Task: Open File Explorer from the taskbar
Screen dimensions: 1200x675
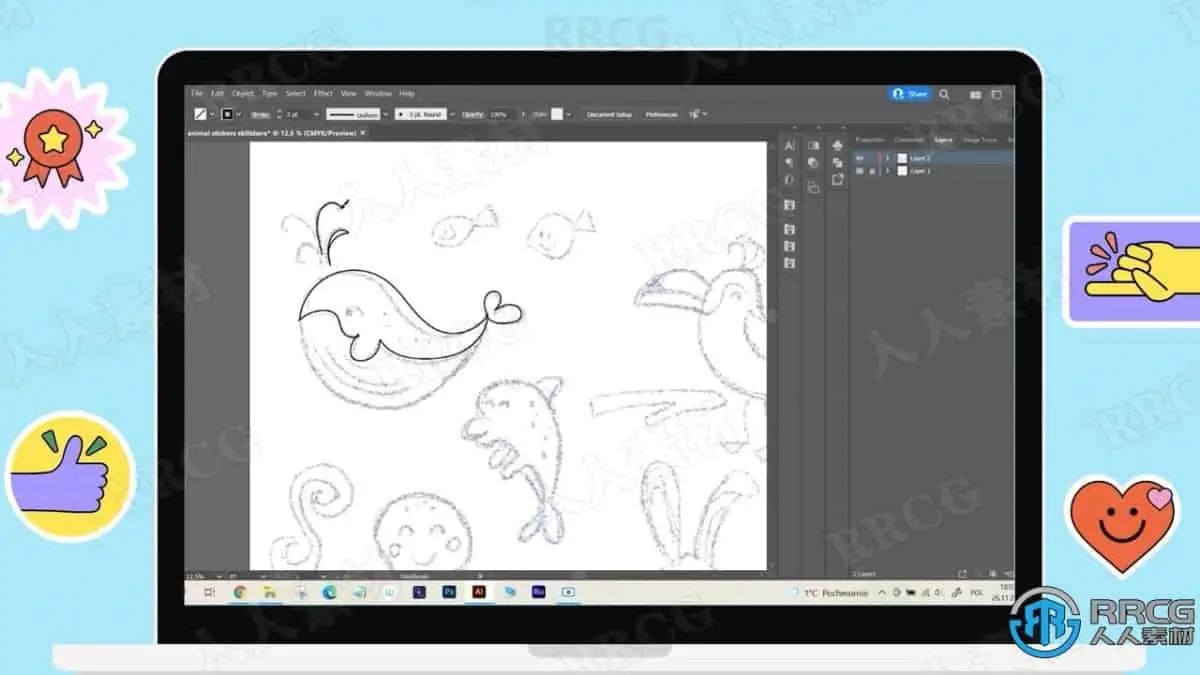Action: (x=269, y=592)
